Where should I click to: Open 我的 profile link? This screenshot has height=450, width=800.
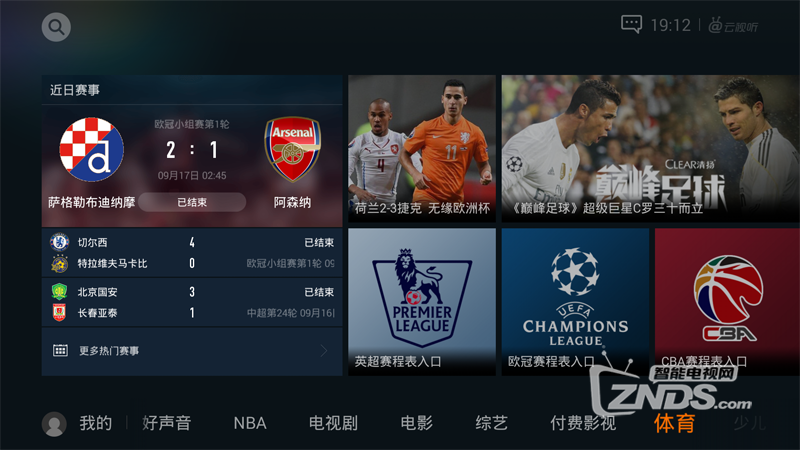(95, 423)
